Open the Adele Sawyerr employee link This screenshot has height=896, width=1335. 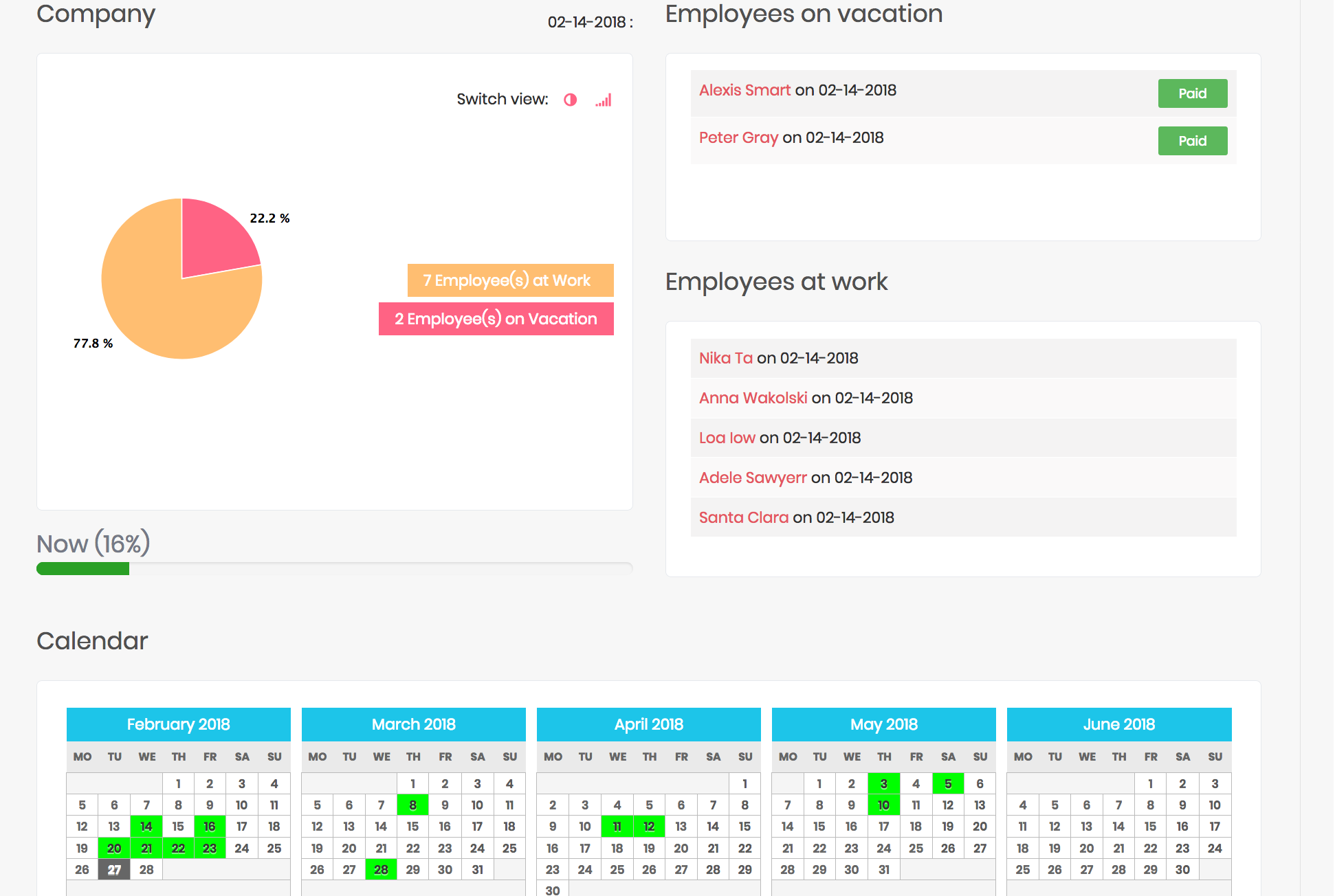click(x=753, y=478)
